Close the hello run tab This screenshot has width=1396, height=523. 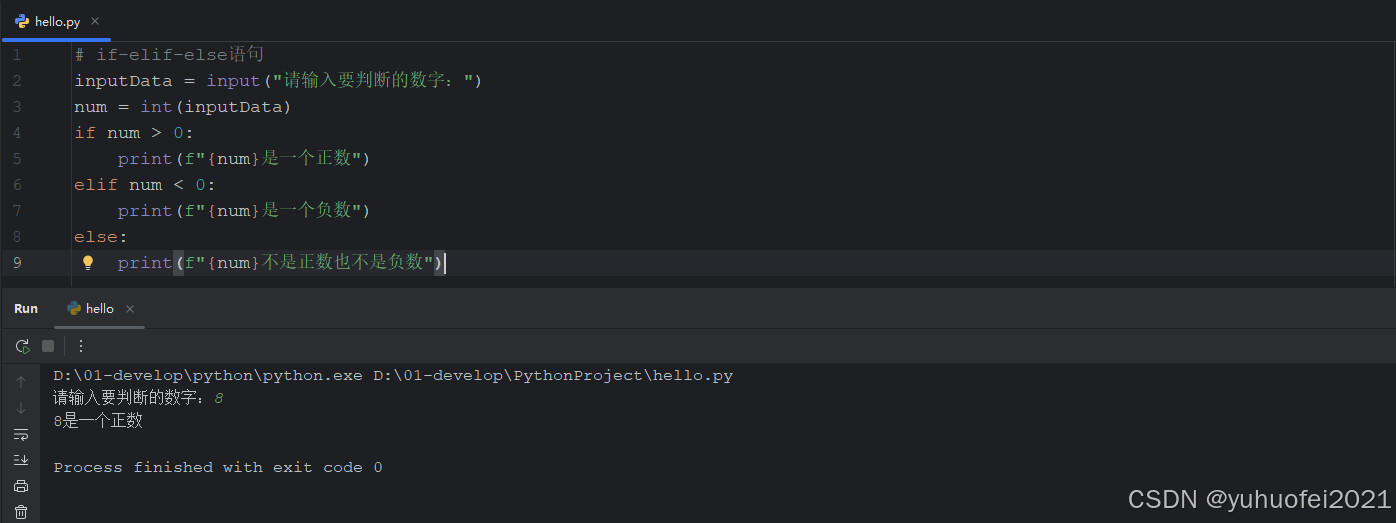pos(130,309)
